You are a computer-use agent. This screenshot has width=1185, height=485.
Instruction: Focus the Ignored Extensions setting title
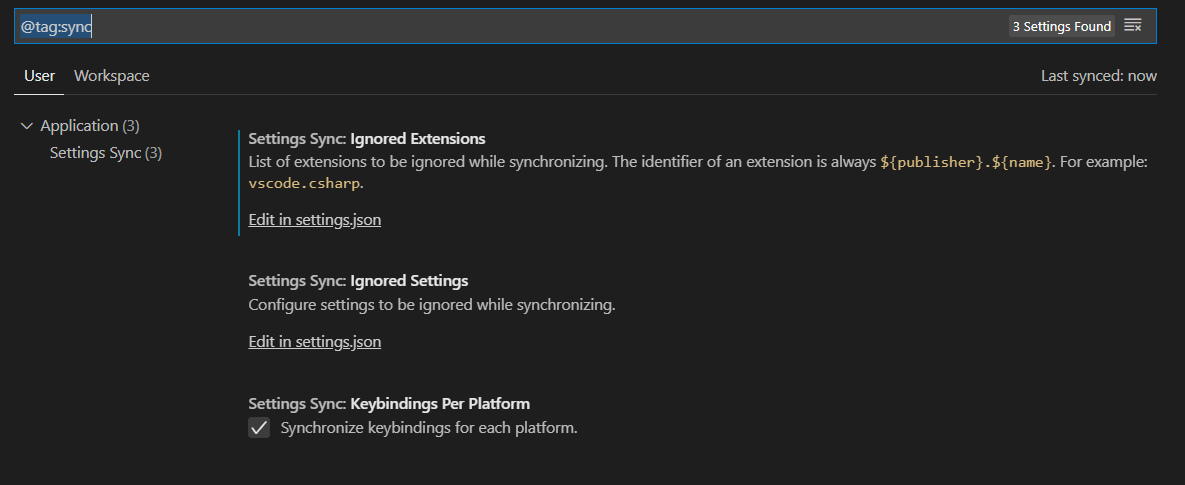click(x=367, y=138)
